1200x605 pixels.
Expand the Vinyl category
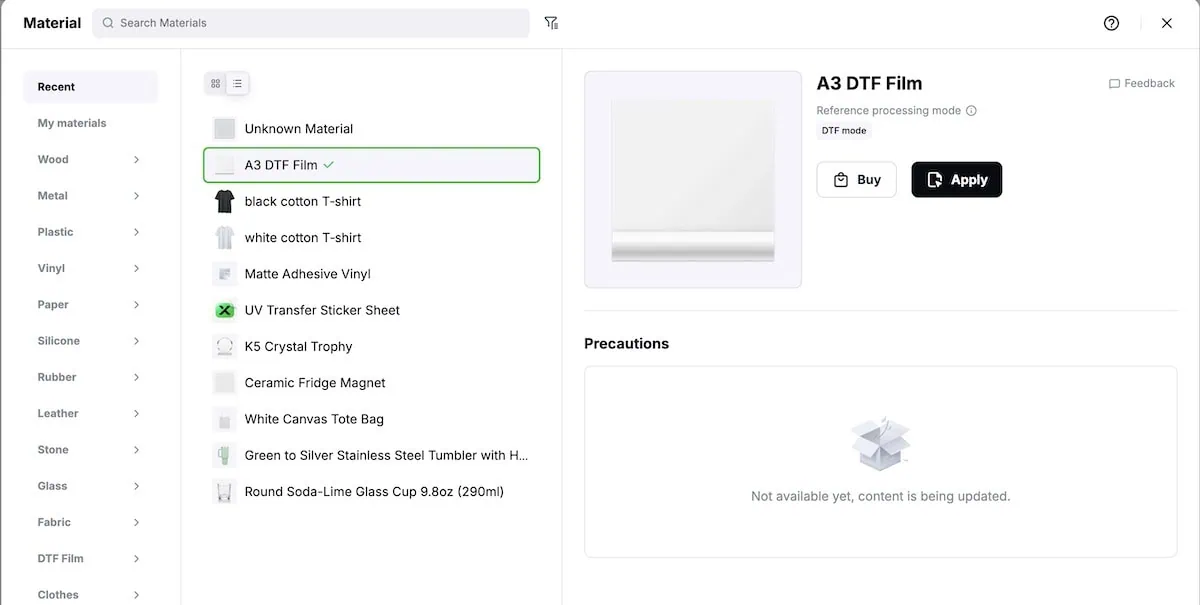click(90, 268)
